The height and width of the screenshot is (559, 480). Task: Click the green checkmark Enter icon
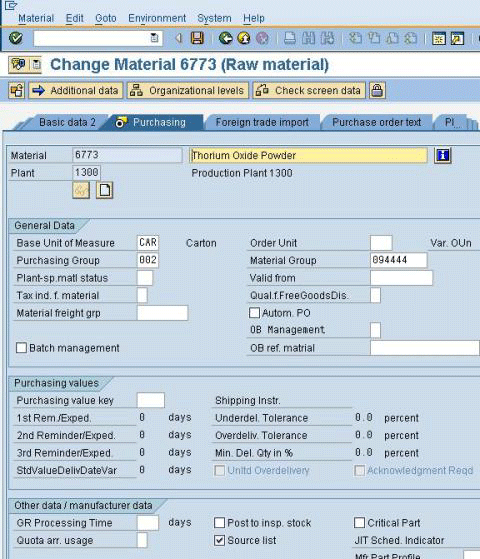(16, 38)
